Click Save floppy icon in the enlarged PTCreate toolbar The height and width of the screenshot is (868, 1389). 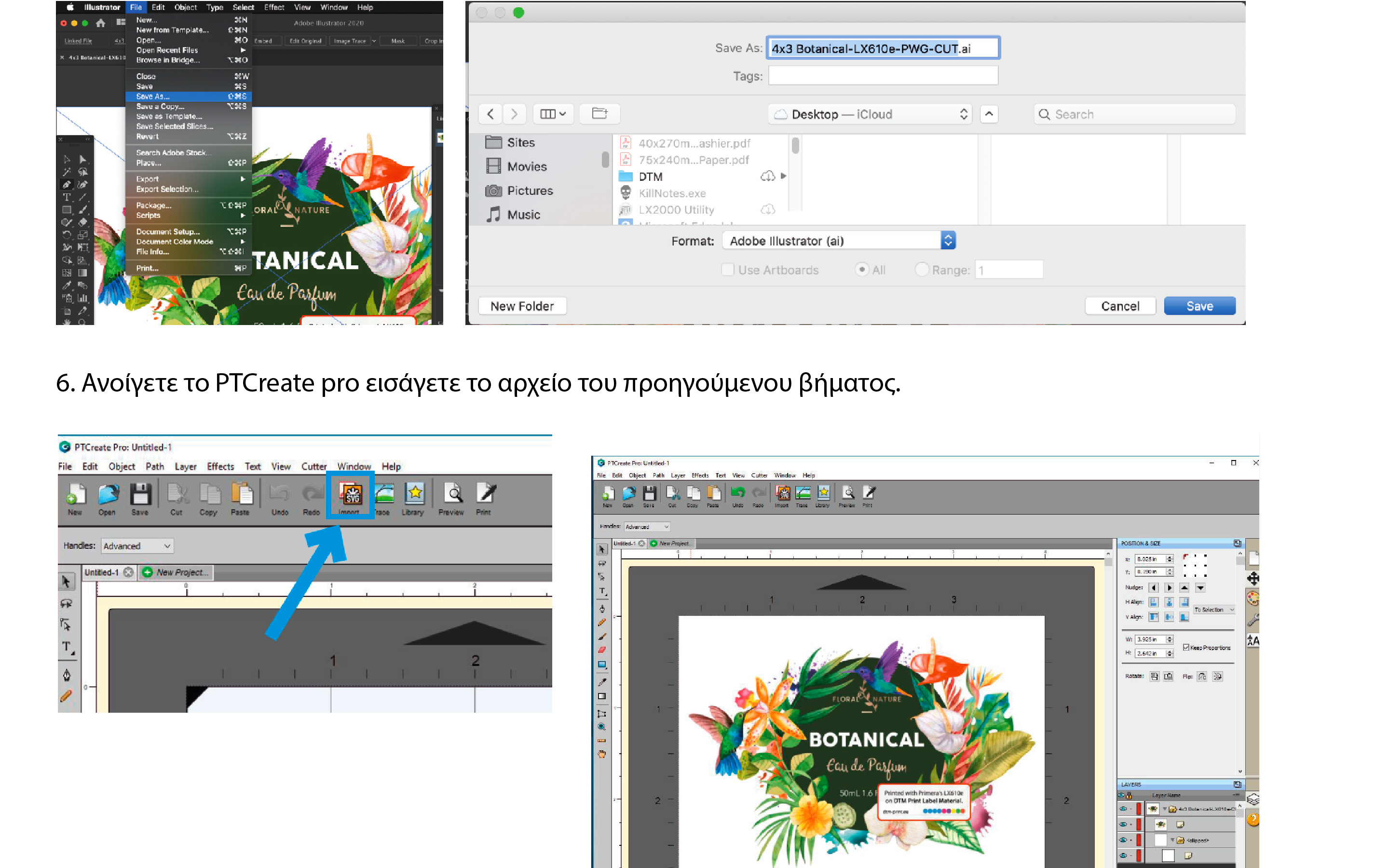point(140,494)
